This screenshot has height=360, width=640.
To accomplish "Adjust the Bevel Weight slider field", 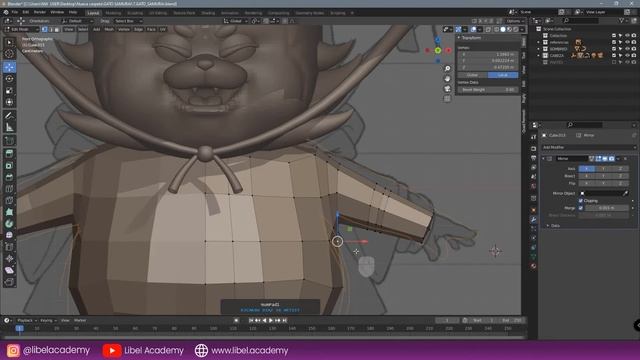I will tap(487, 90).
